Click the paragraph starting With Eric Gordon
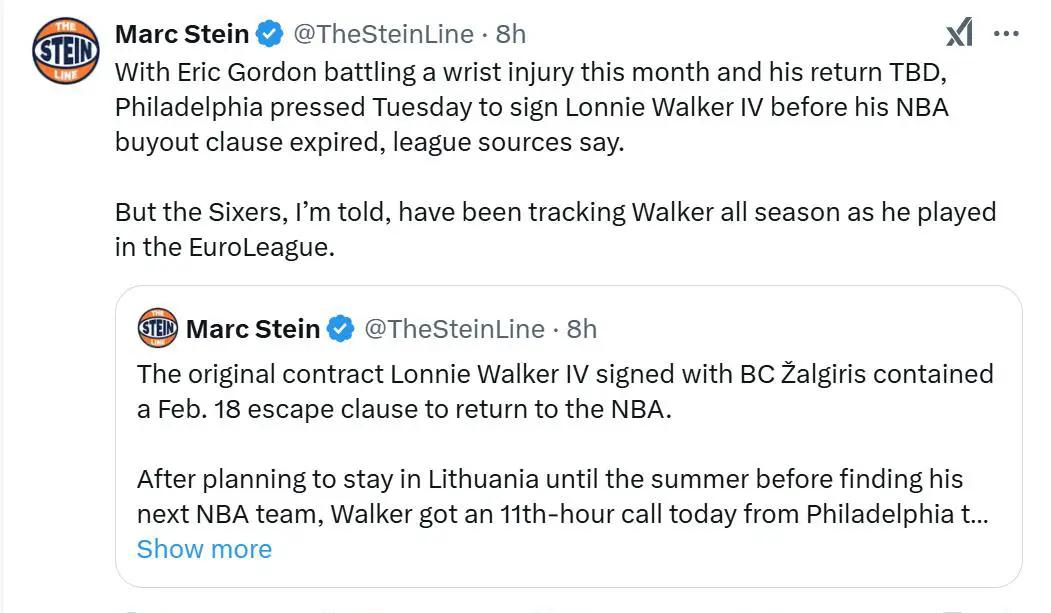 (532, 107)
